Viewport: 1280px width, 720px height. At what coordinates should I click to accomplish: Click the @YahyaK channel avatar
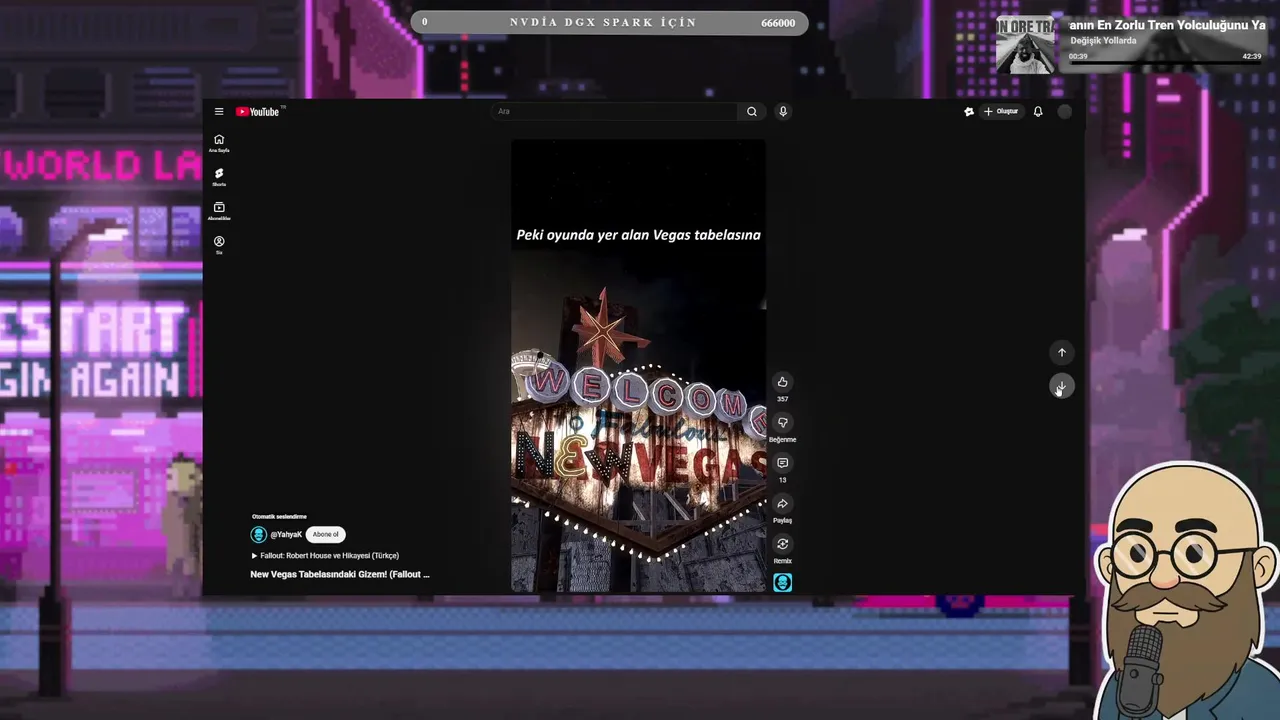259,535
